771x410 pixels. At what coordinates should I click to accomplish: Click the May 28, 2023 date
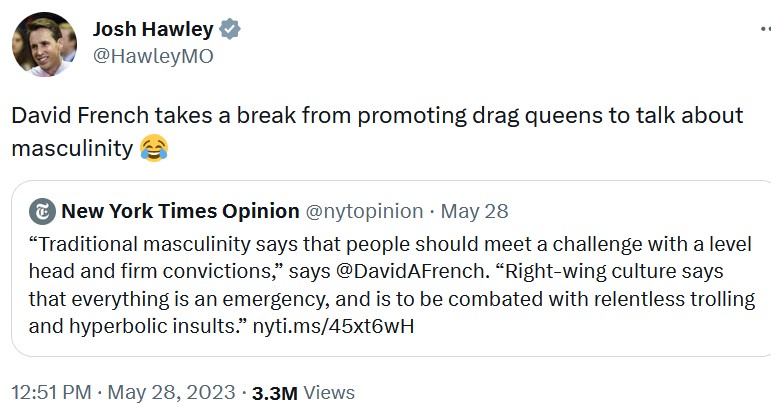172,393
